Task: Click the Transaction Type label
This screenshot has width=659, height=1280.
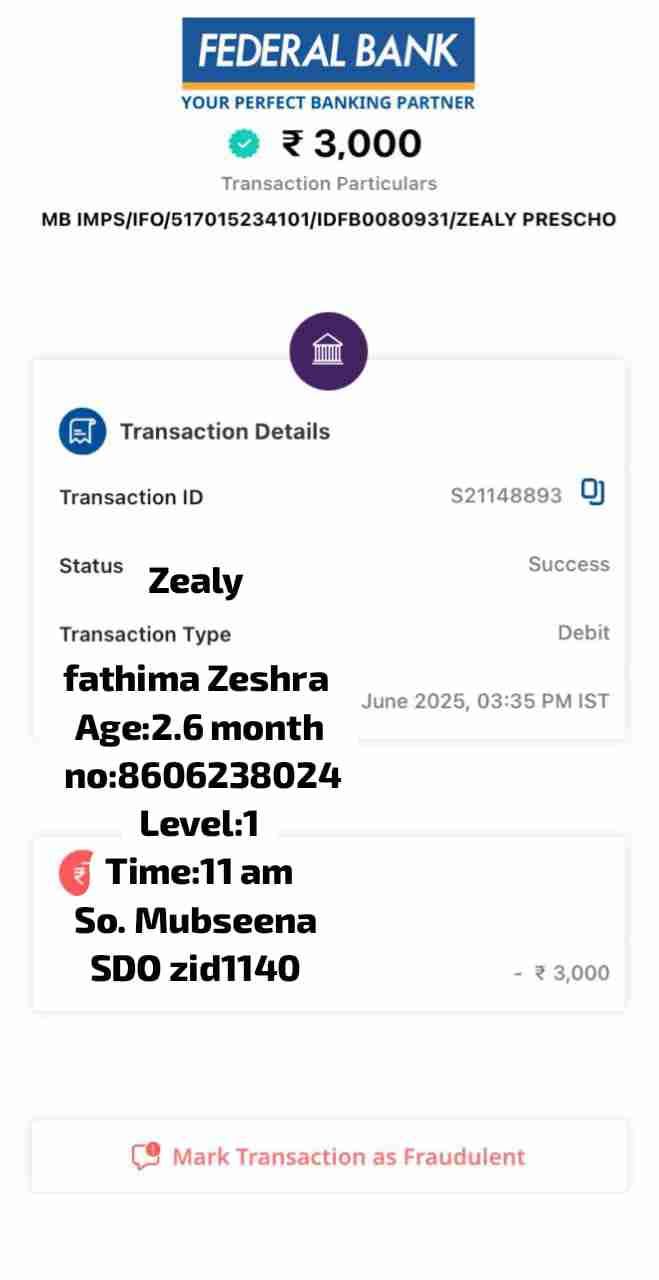Action: coord(145,634)
